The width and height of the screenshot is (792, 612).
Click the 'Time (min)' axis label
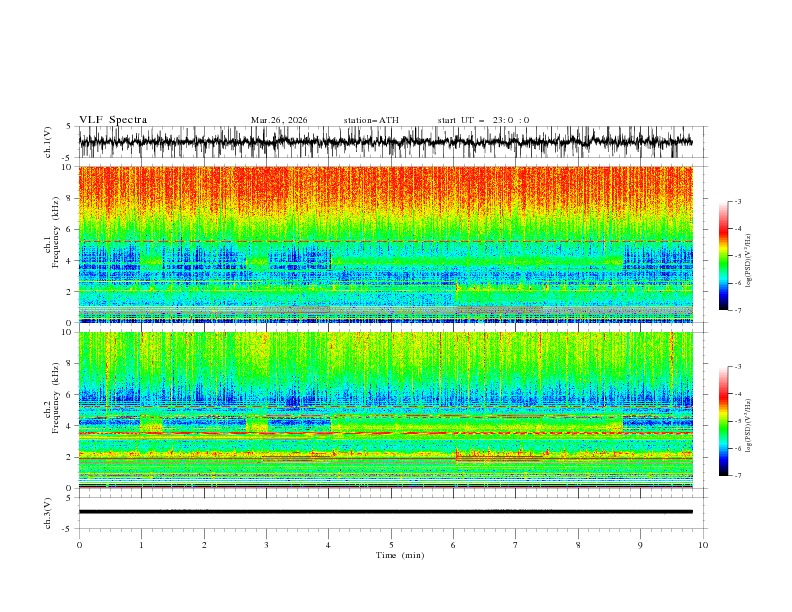(x=400, y=555)
